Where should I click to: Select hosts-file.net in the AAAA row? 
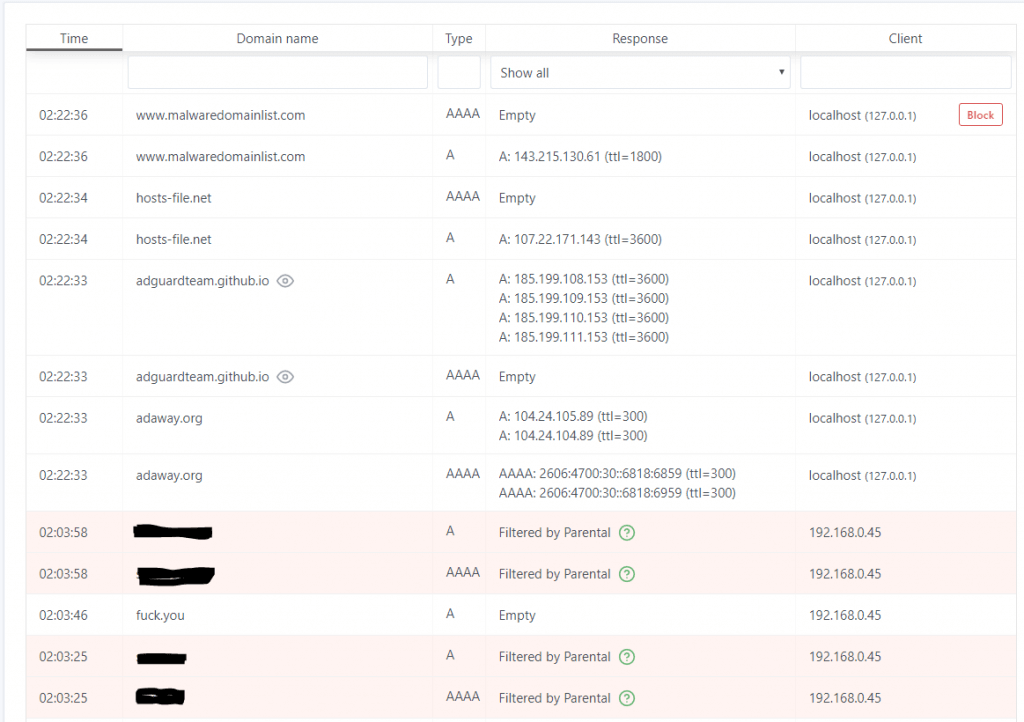point(173,198)
